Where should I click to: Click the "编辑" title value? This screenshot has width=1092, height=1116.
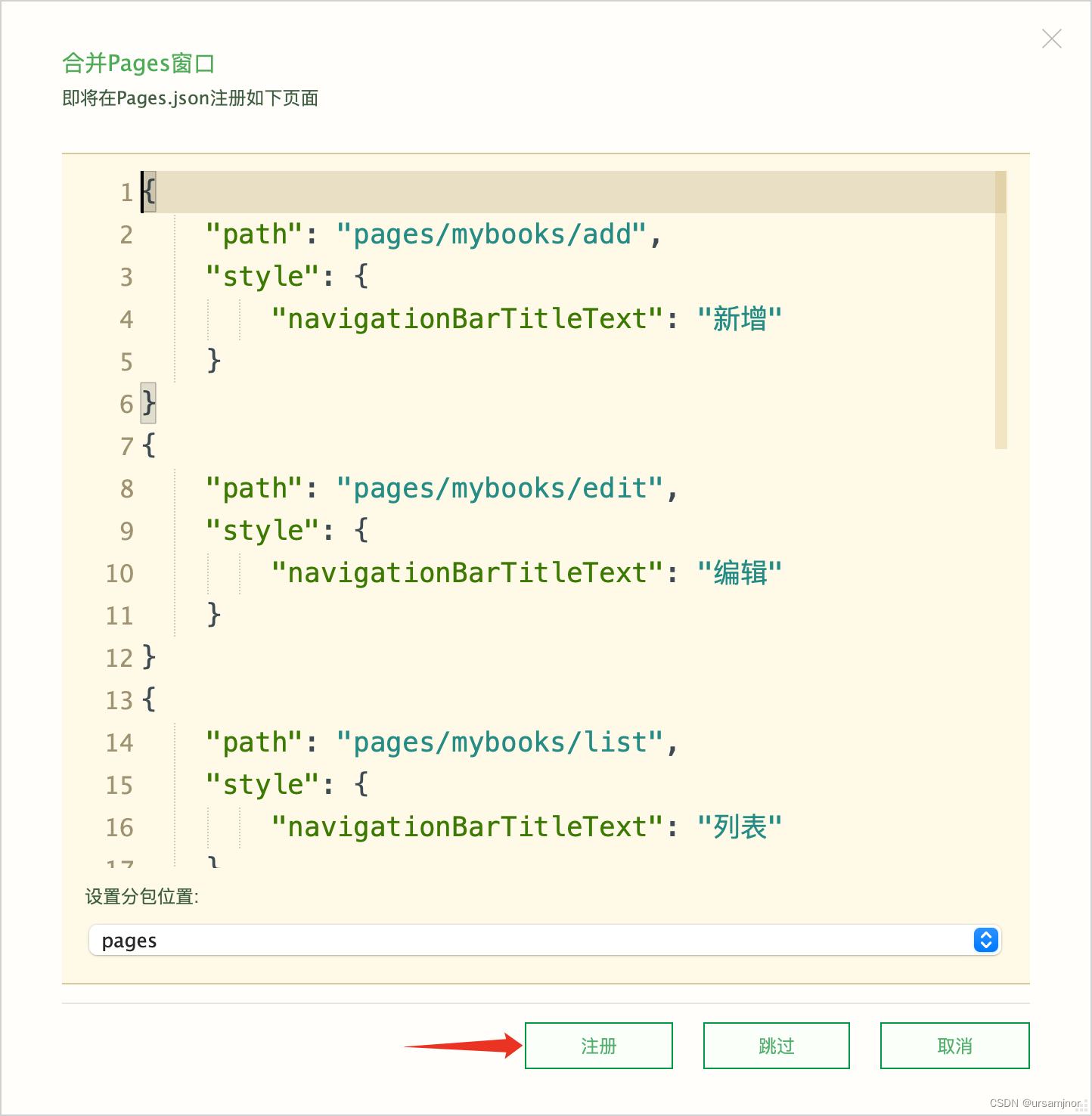[x=739, y=573]
